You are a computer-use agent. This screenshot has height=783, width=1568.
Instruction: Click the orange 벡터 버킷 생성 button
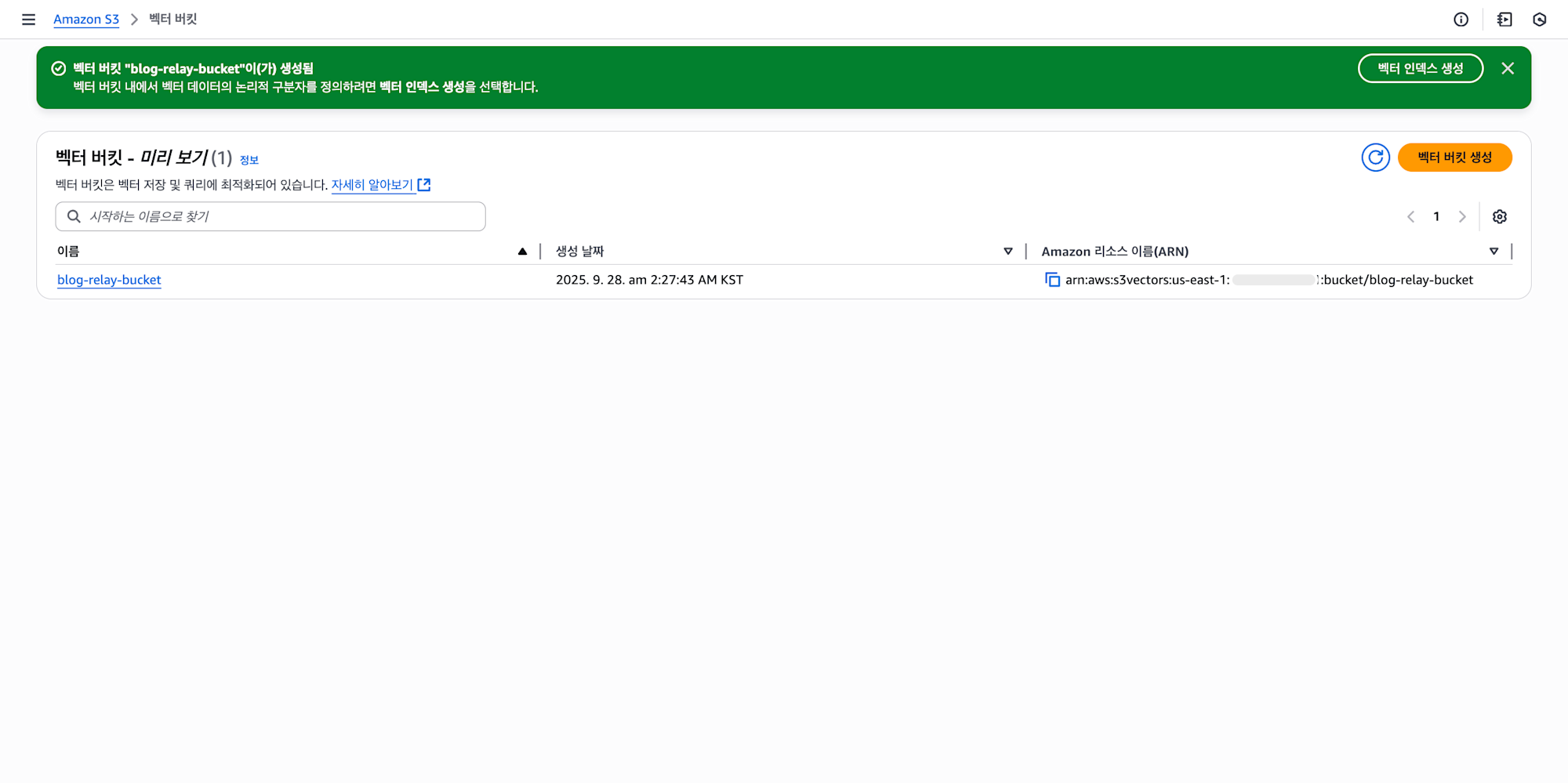point(1454,158)
